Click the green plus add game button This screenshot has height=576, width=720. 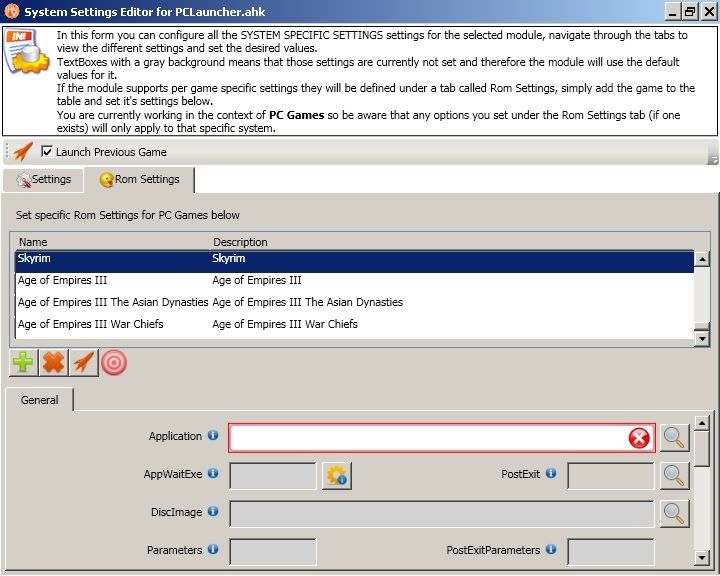click(23, 362)
